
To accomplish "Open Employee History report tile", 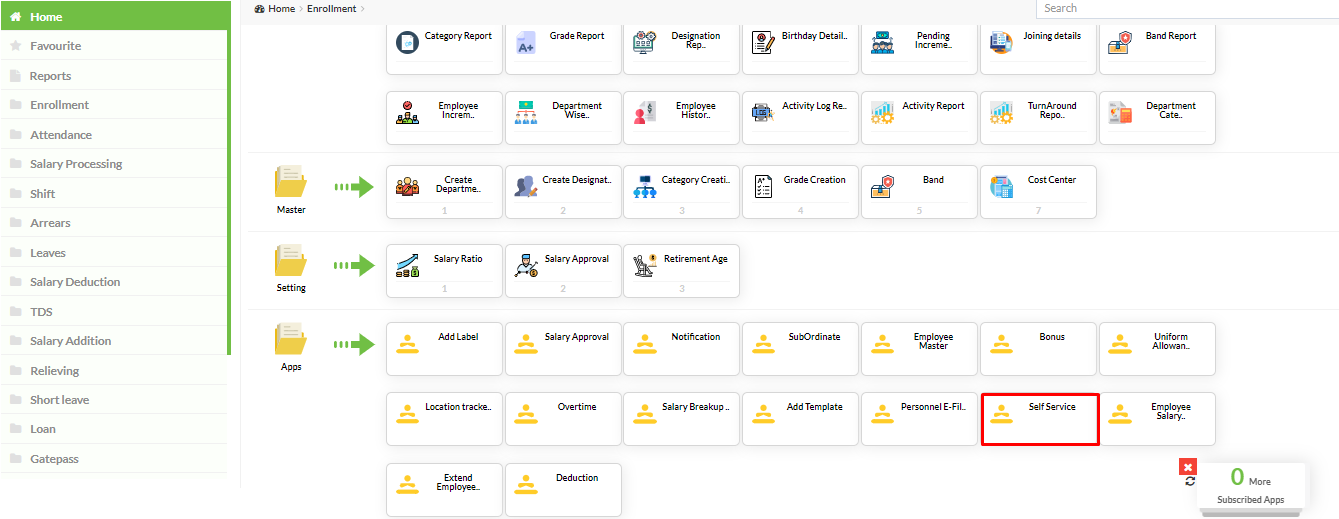I will click(x=682, y=117).
